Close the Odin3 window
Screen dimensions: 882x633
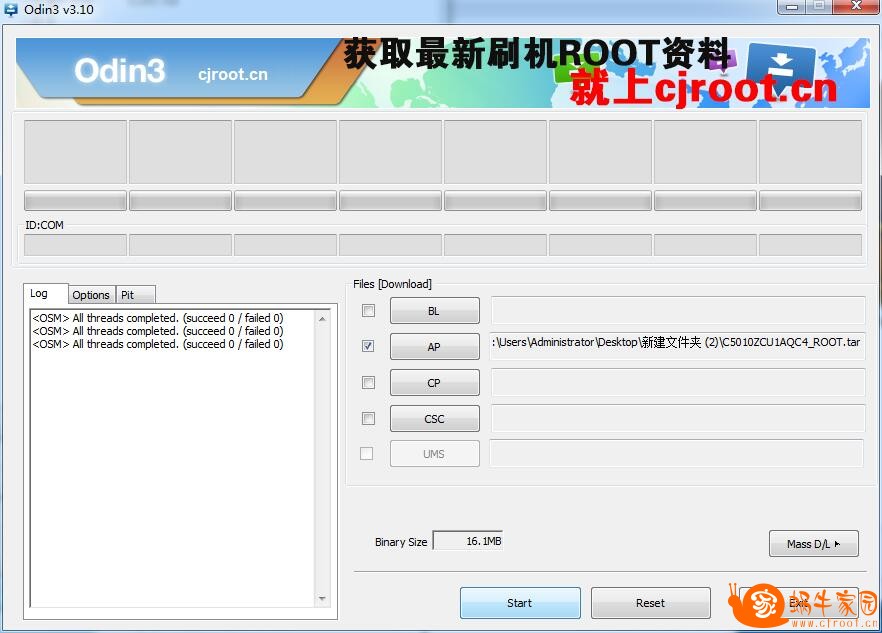(x=857, y=6)
